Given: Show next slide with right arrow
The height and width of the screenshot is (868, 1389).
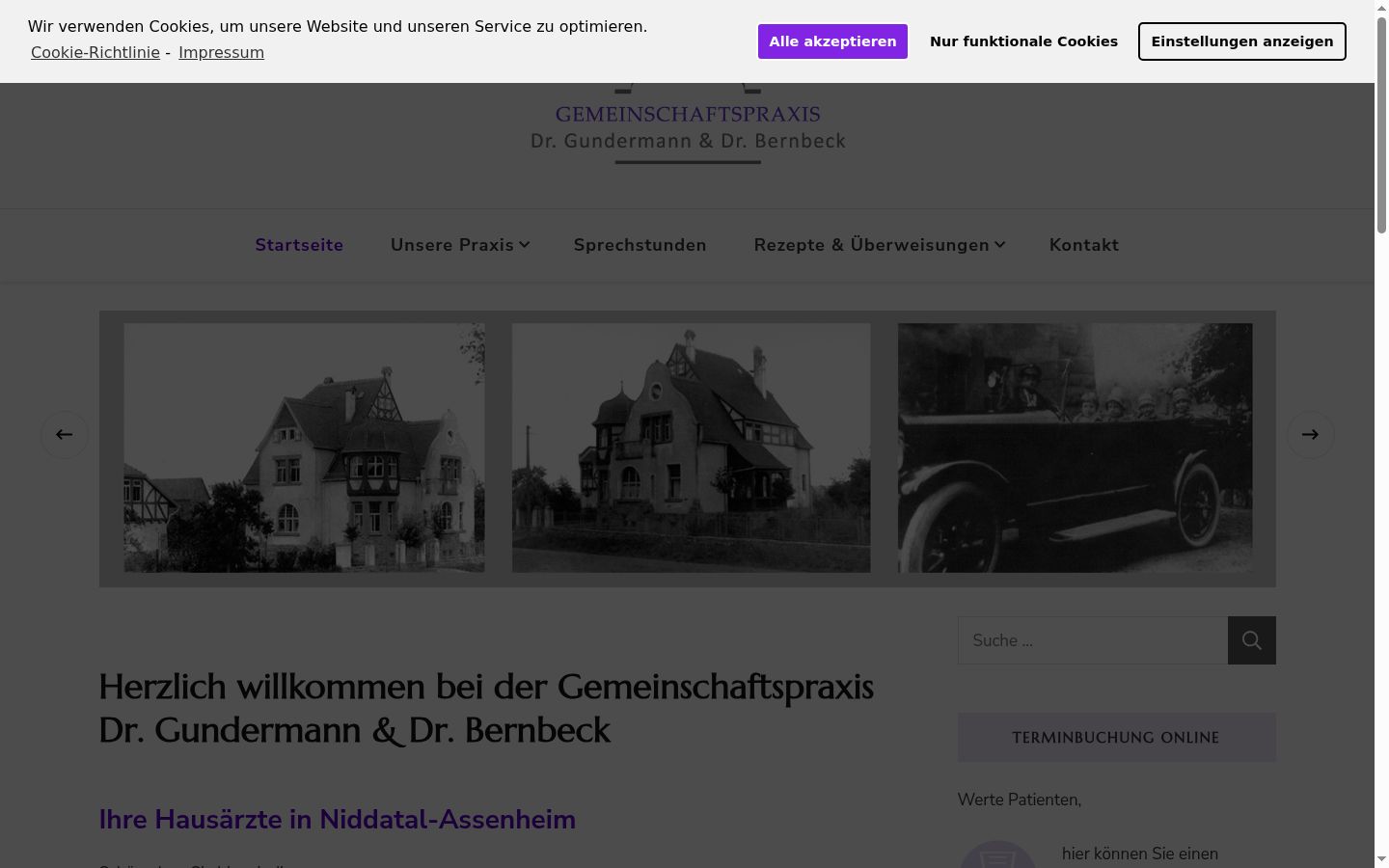Looking at the screenshot, I should point(1310,435).
